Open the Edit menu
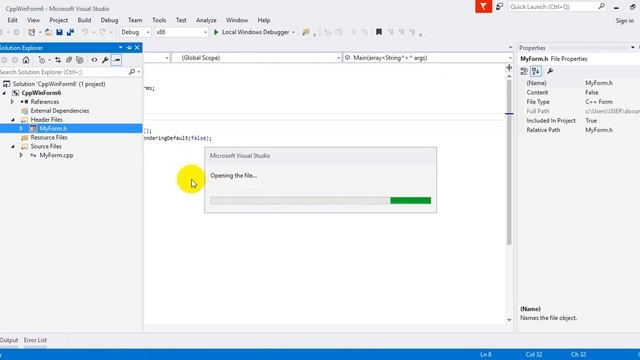Viewport: 640px width, 360px height. coord(12,20)
